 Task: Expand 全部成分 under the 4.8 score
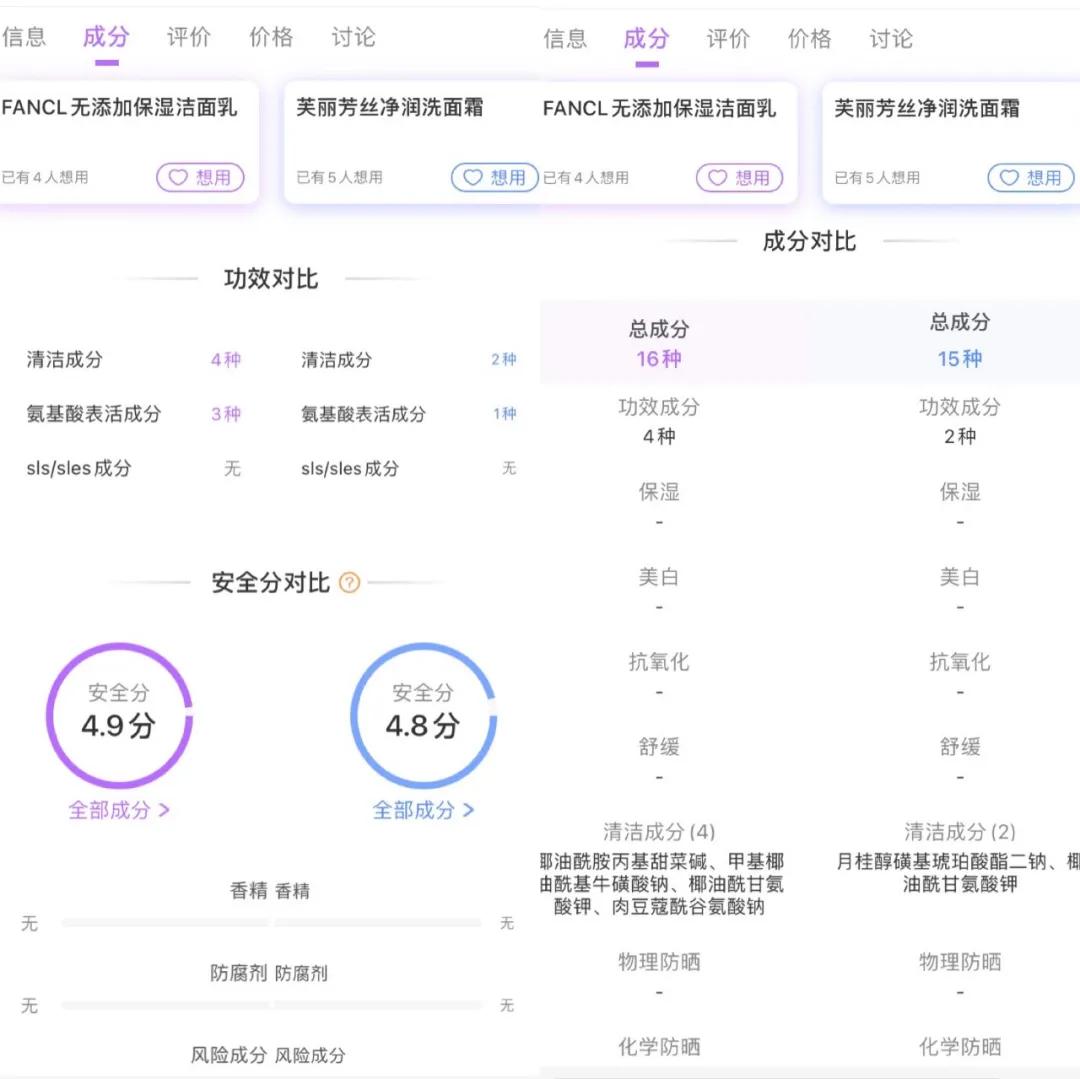coord(422,812)
